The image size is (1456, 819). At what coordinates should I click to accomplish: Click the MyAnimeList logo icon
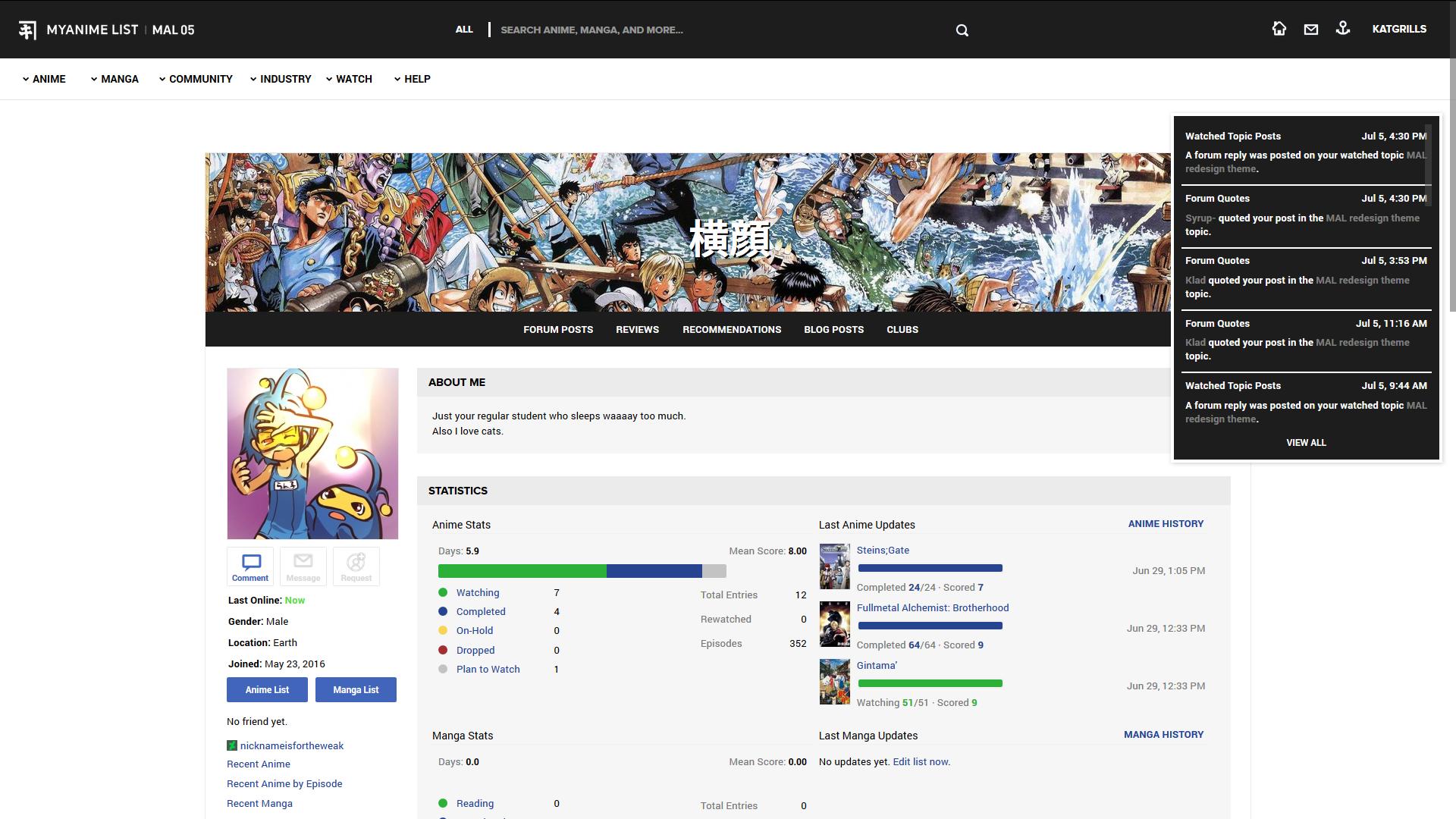[x=27, y=30]
